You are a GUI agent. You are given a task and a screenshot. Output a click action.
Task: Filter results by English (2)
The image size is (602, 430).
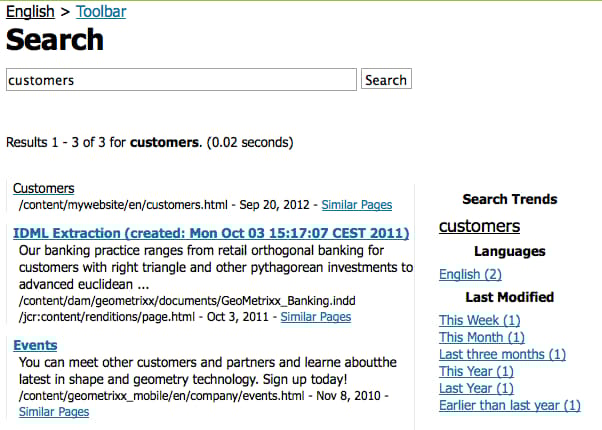[x=470, y=274]
